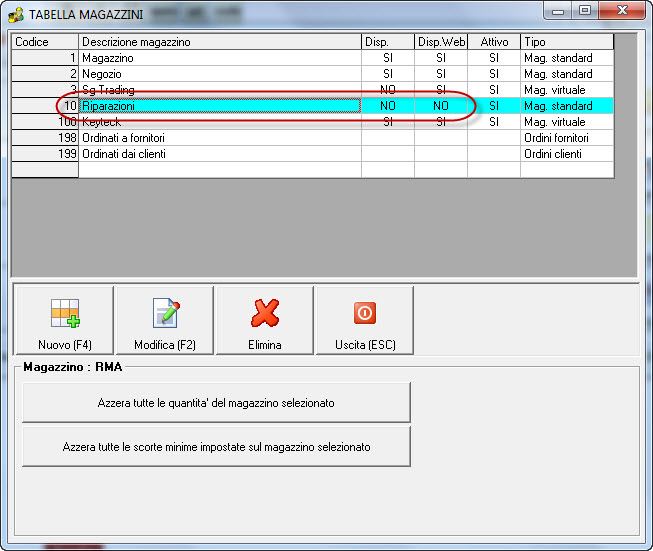The width and height of the screenshot is (653, 551).
Task: Click 'Mag. virtuale' type in Keyteck row
Action: [567, 122]
